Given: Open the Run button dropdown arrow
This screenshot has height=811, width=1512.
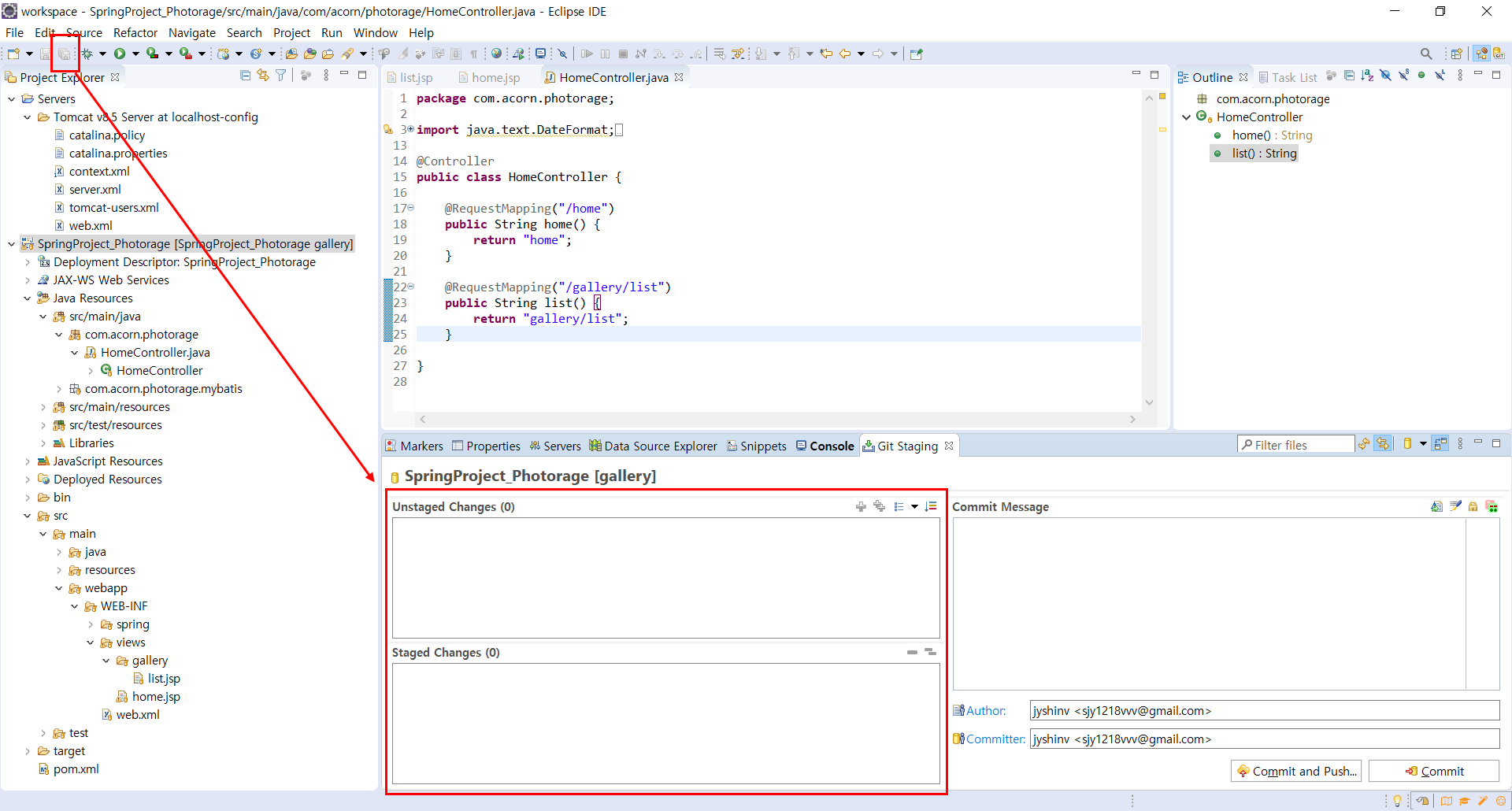Looking at the screenshot, I should pos(135,54).
